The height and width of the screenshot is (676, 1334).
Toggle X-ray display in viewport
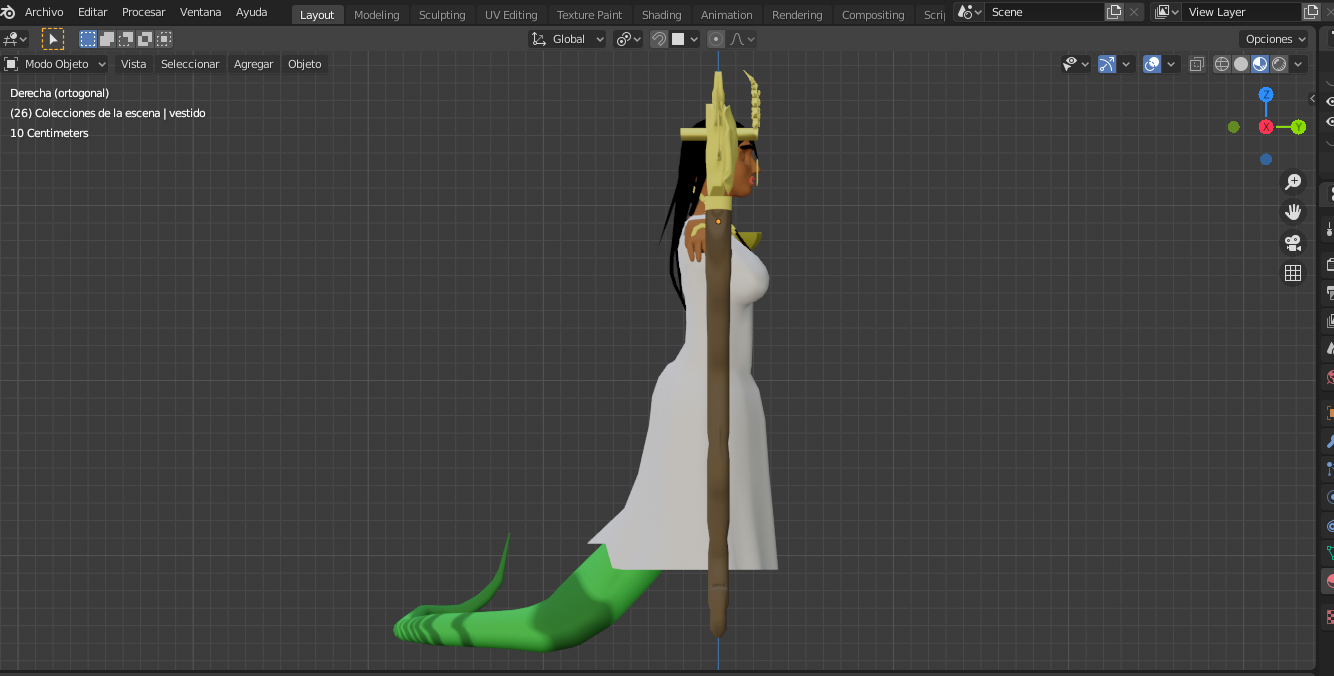[1196, 64]
